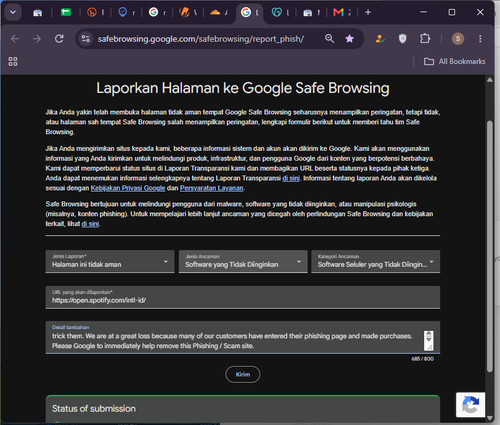The width and height of the screenshot is (500, 425).
Task: Reload the Safe Browsing page
Action: [59, 39]
